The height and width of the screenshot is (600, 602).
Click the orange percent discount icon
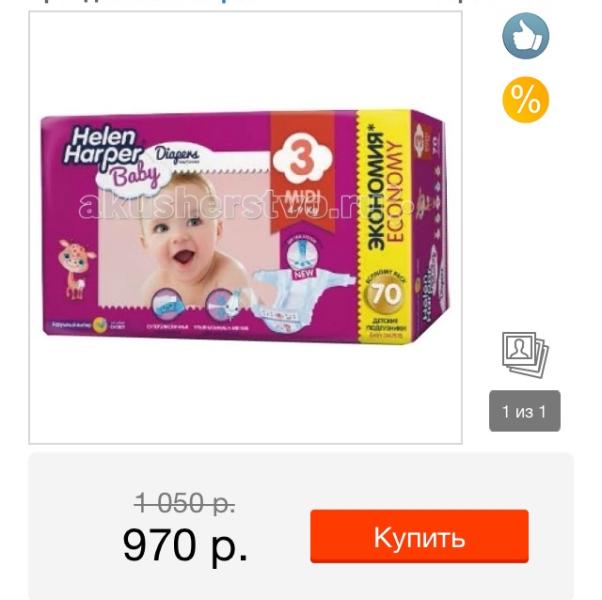coord(525,100)
